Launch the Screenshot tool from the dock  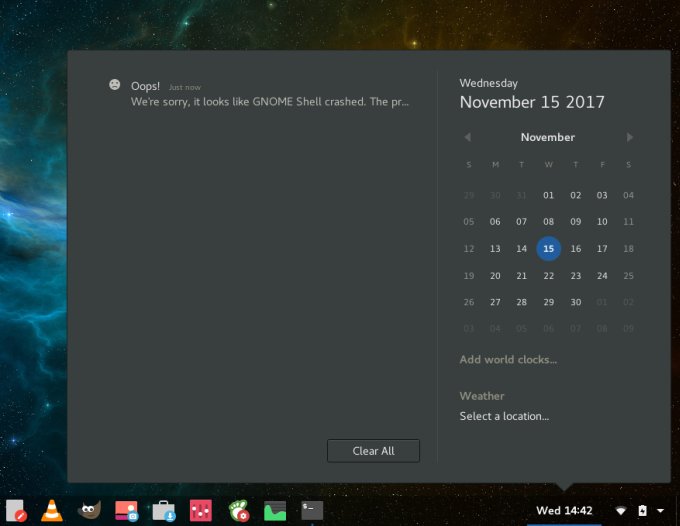126,510
